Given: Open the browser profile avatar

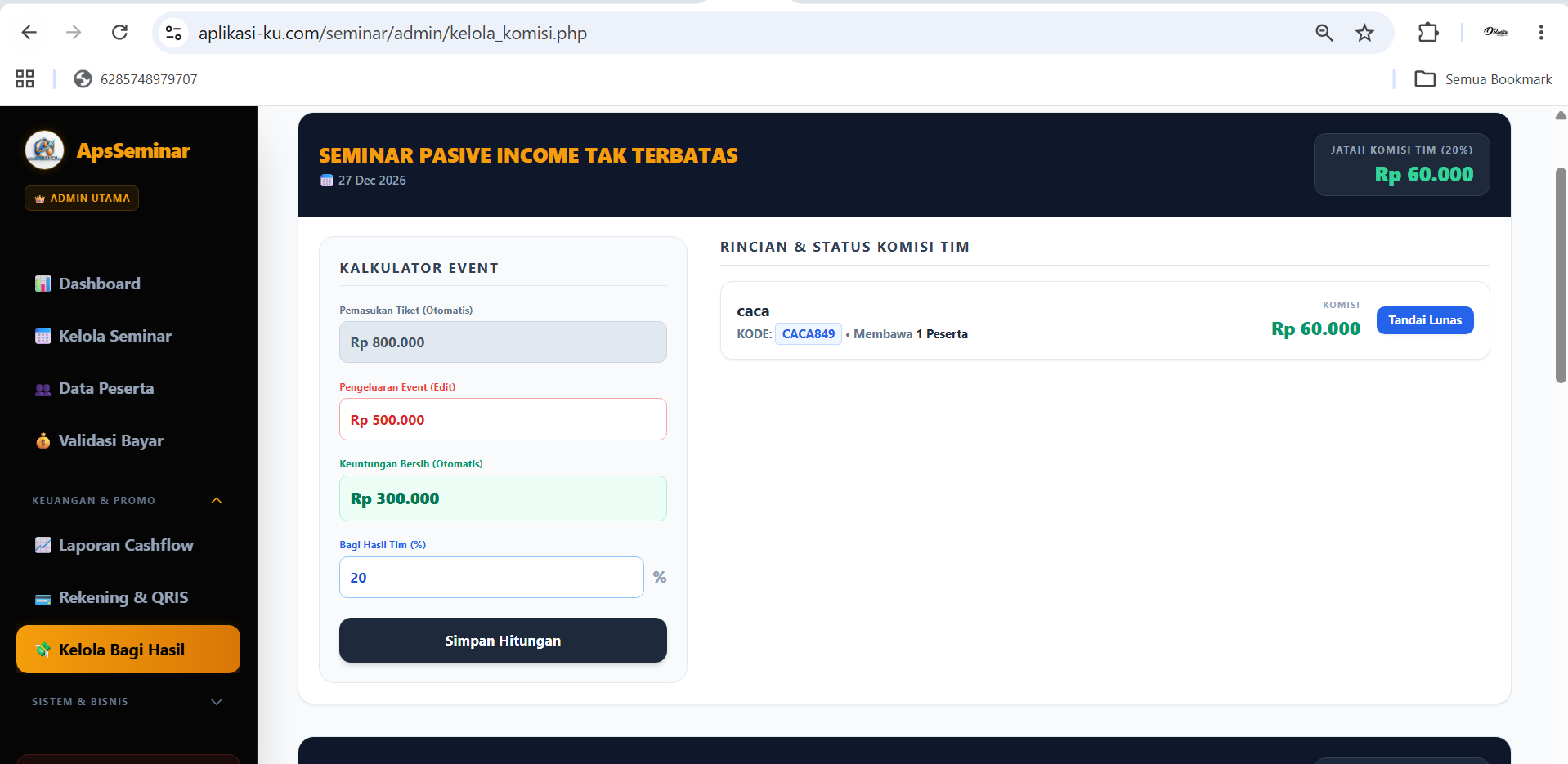Looking at the screenshot, I should tap(1495, 33).
